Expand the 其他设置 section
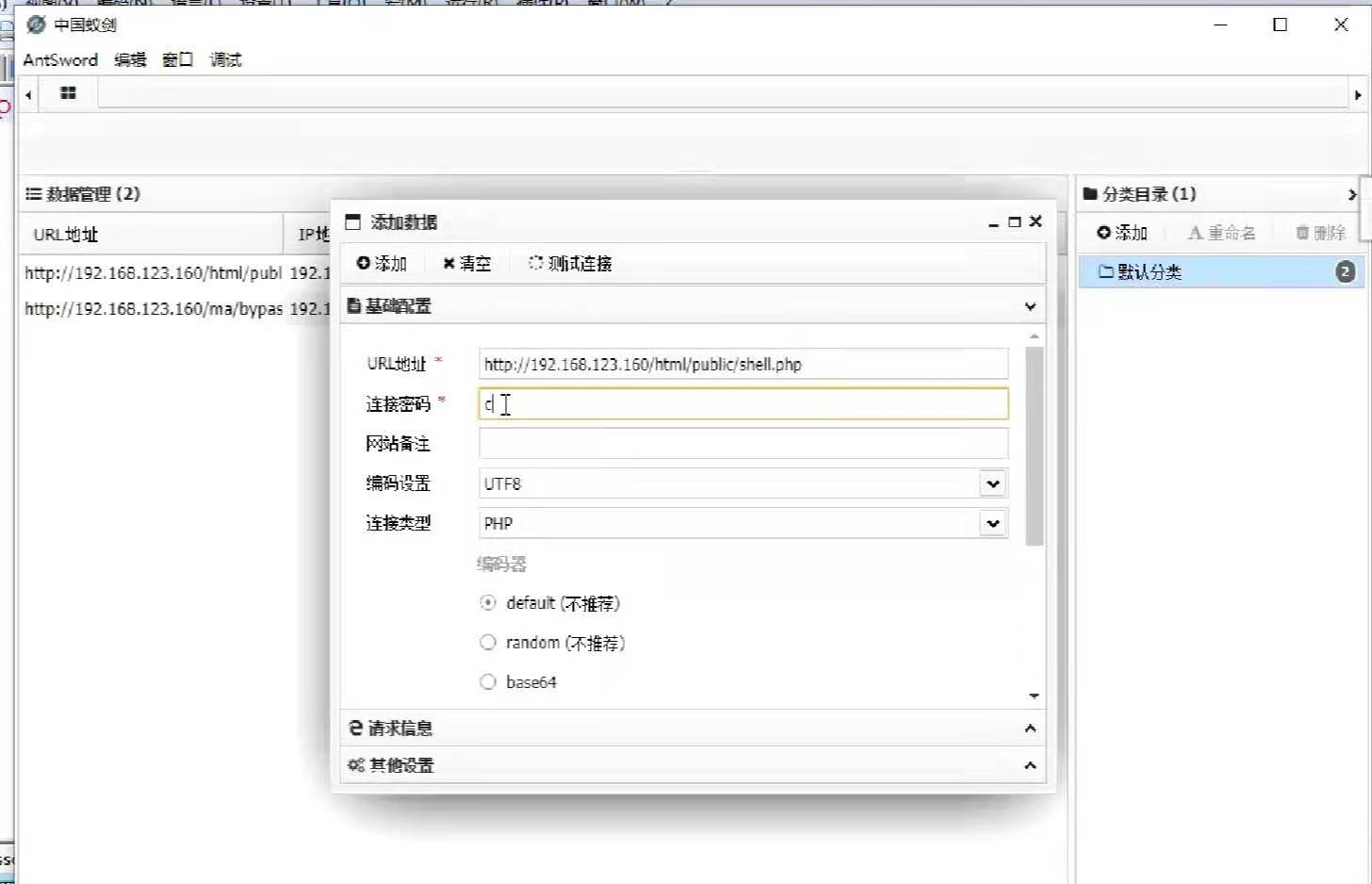The image size is (1372, 884). (1030, 765)
